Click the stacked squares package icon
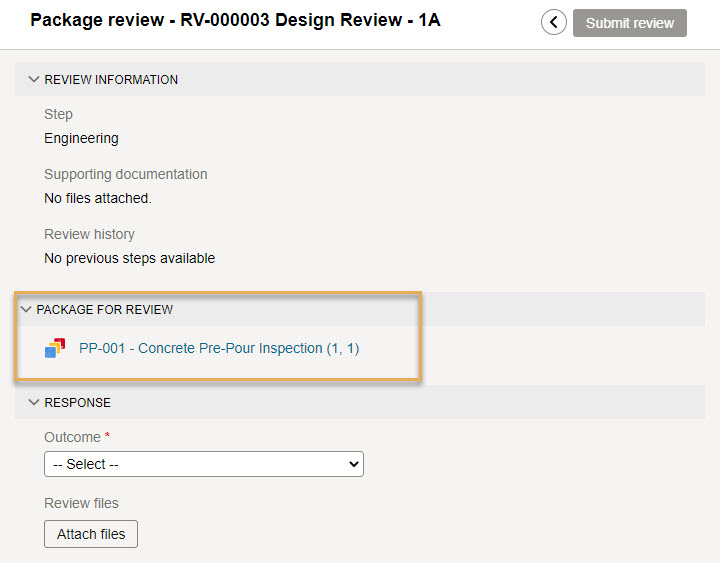 pyautogui.click(x=55, y=348)
